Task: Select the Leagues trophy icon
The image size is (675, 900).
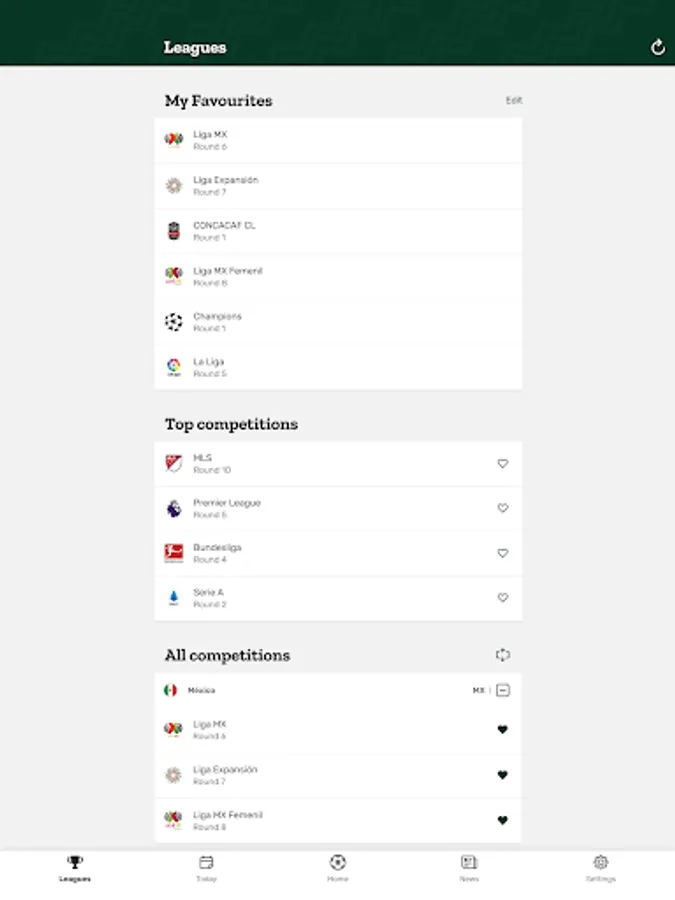Action: click(x=75, y=862)
